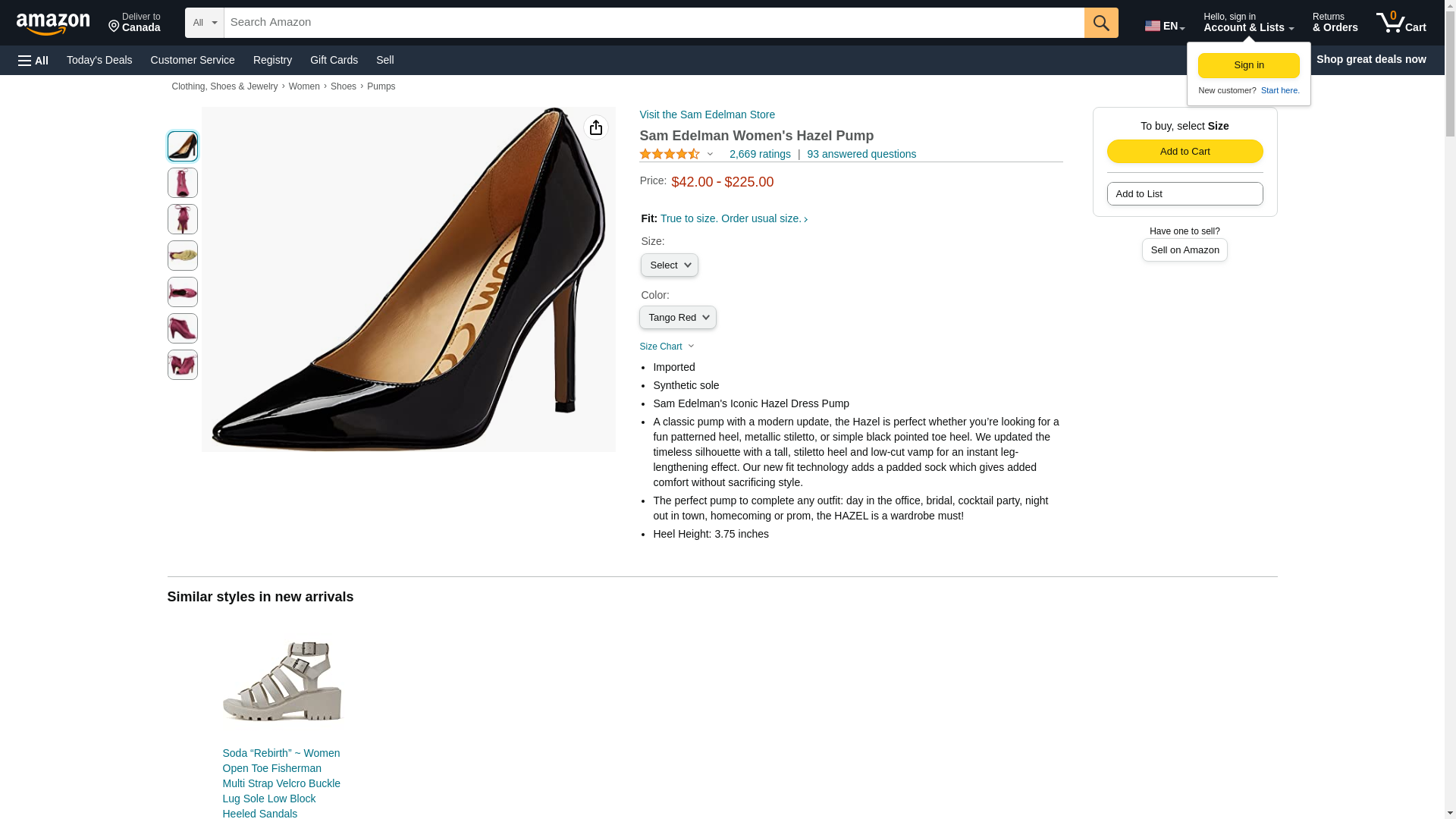Click the yellow Sign in button
This screenshot has height=819, width=1456.
click(1248, 66)
